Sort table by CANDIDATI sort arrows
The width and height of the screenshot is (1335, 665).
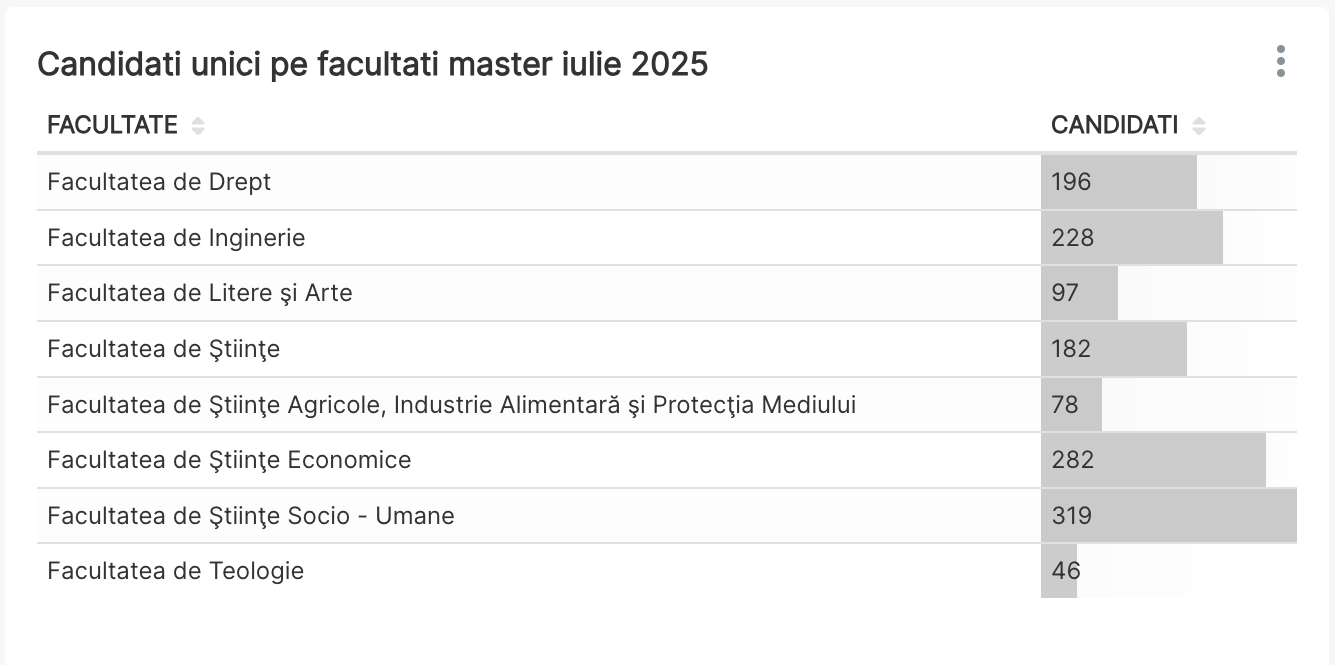[x=1199, y=126]
